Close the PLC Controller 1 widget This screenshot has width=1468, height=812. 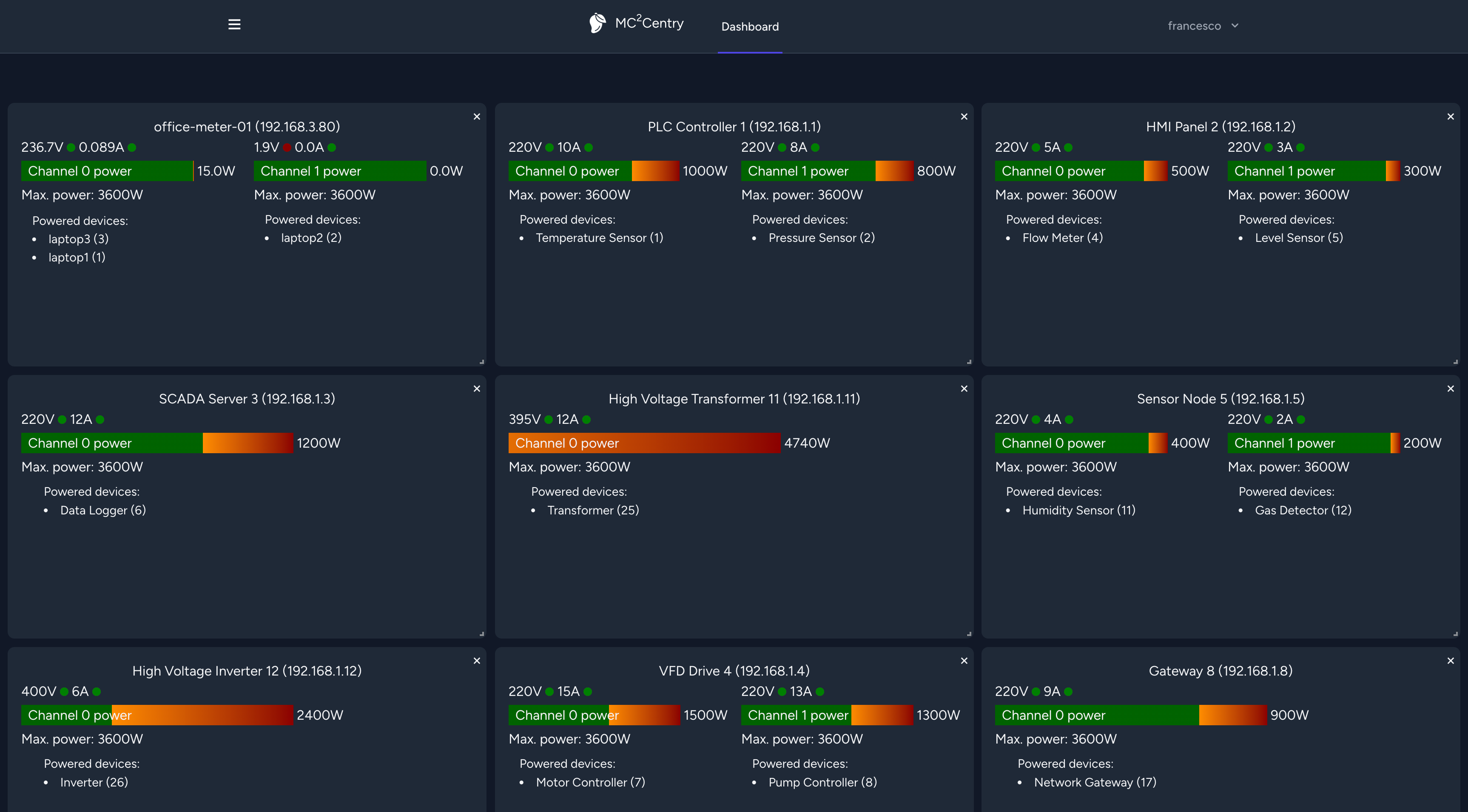964,117
